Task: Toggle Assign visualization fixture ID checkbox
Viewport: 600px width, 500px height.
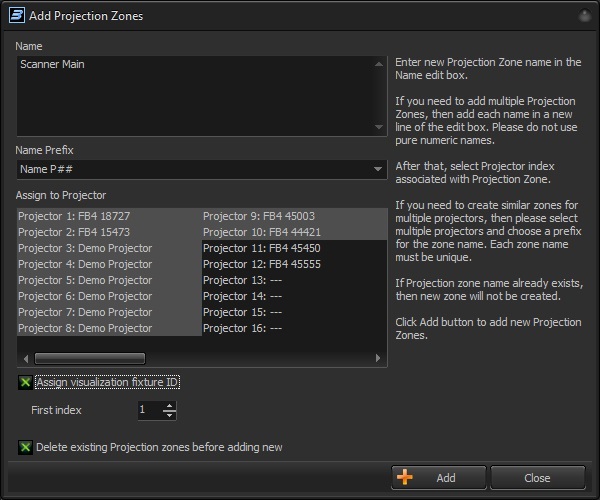Action: pos(25,382)
